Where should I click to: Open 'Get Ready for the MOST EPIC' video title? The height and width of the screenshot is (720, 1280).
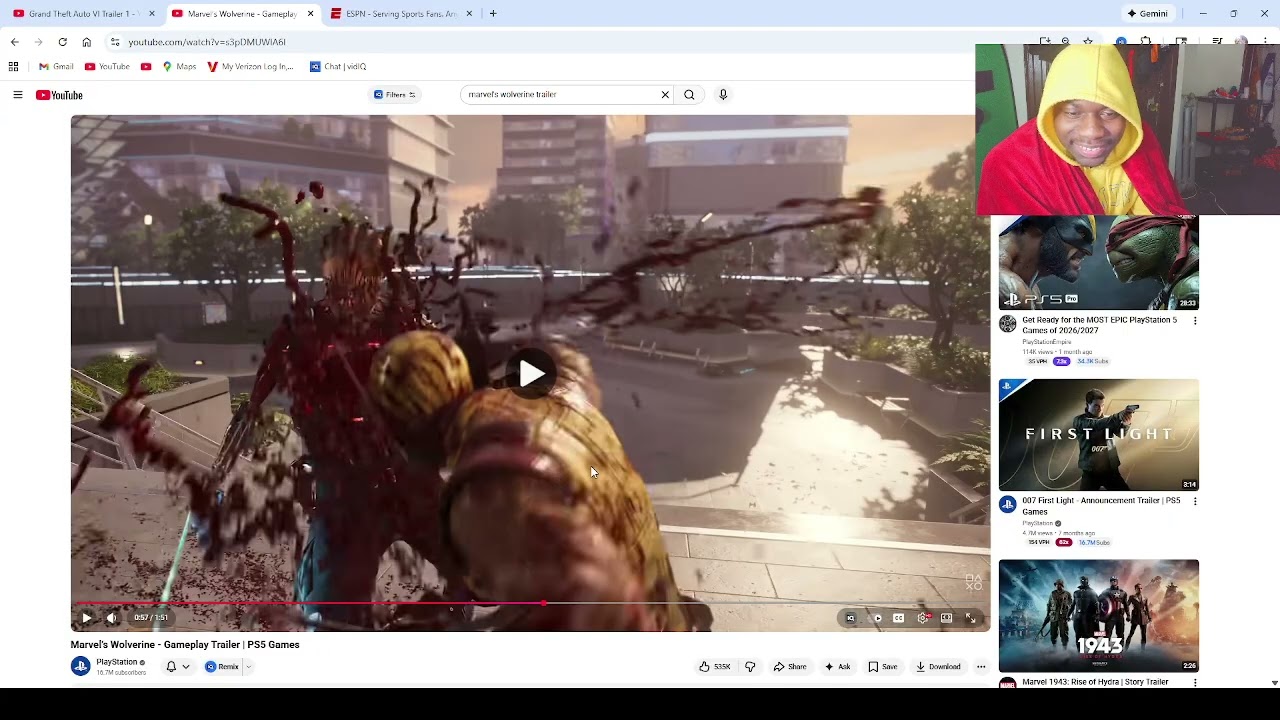click(1099, 325)
